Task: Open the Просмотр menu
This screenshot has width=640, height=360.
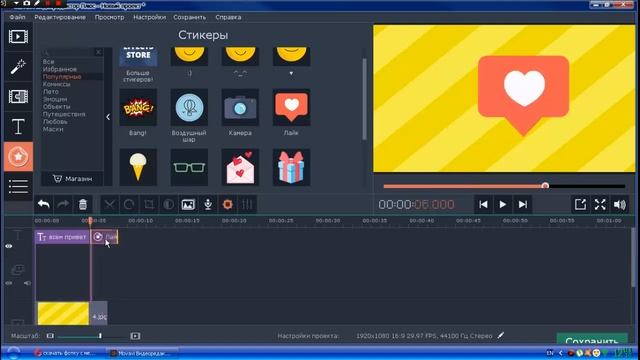Action: coord(109,17)
